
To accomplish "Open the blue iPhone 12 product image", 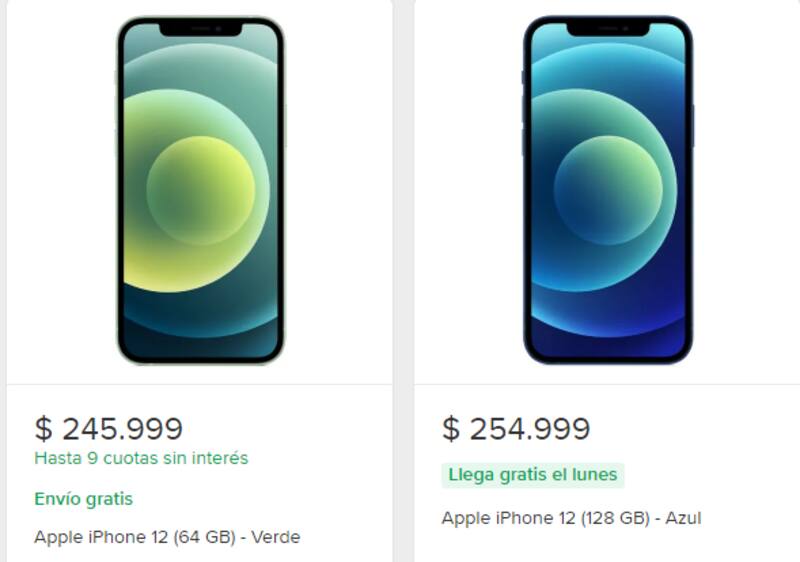I will 608,190.
